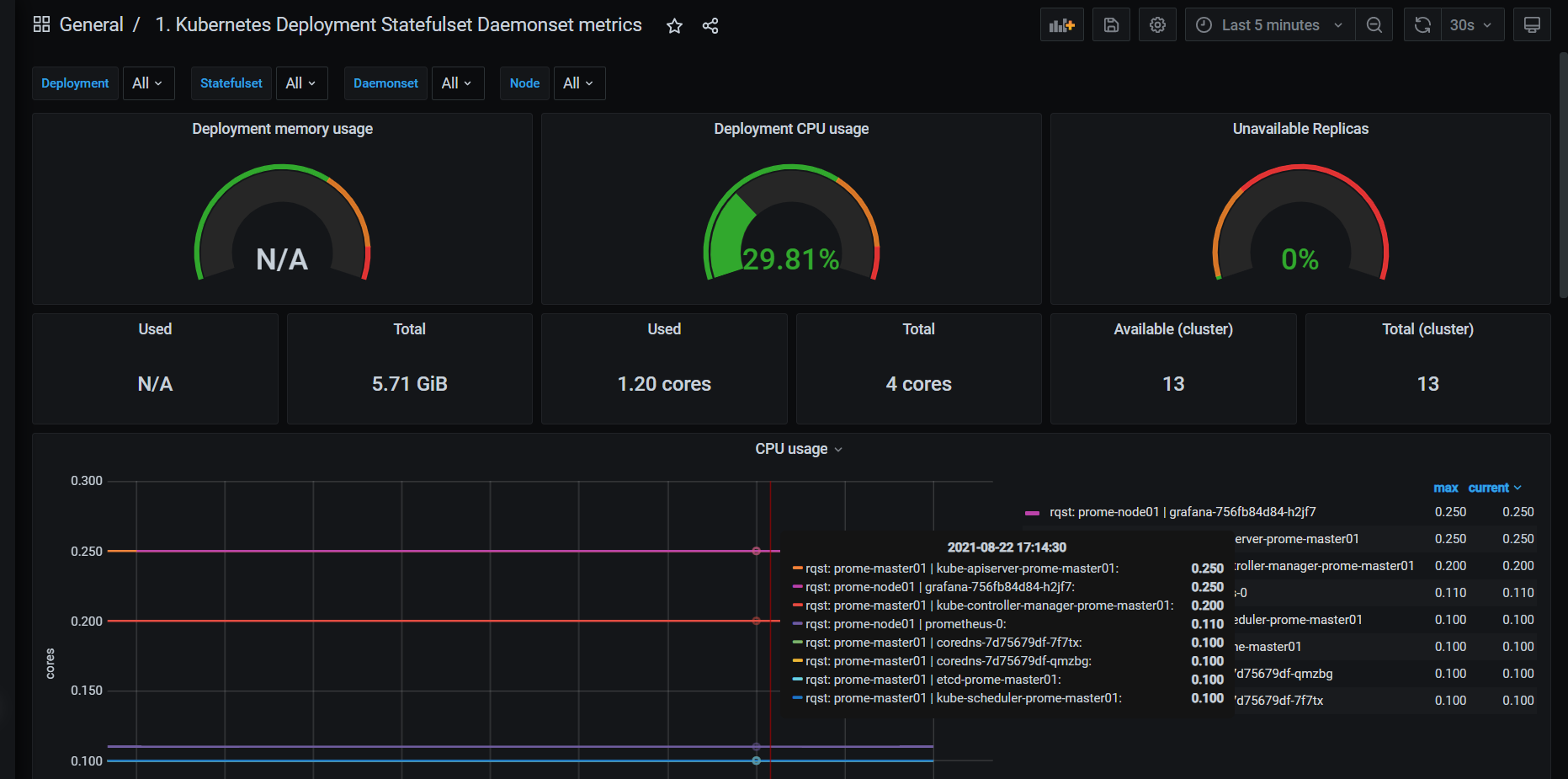The image size is (1568, 779).
Task: Toggle the e-master01 legend series
Action: pos(1268,647)
